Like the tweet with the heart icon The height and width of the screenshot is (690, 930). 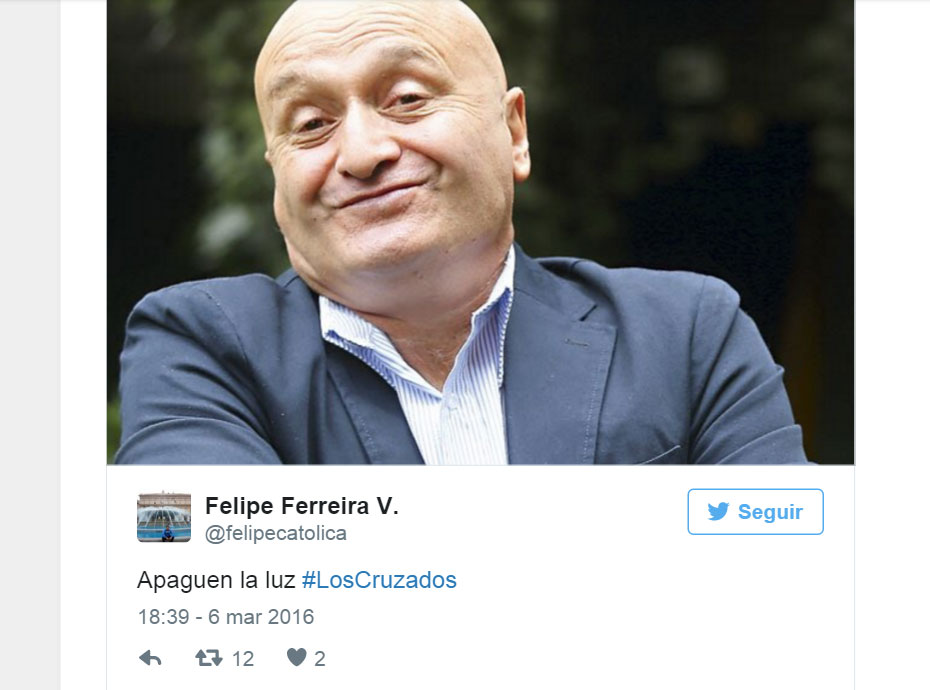pyautogui.click(x=297, y=657)
